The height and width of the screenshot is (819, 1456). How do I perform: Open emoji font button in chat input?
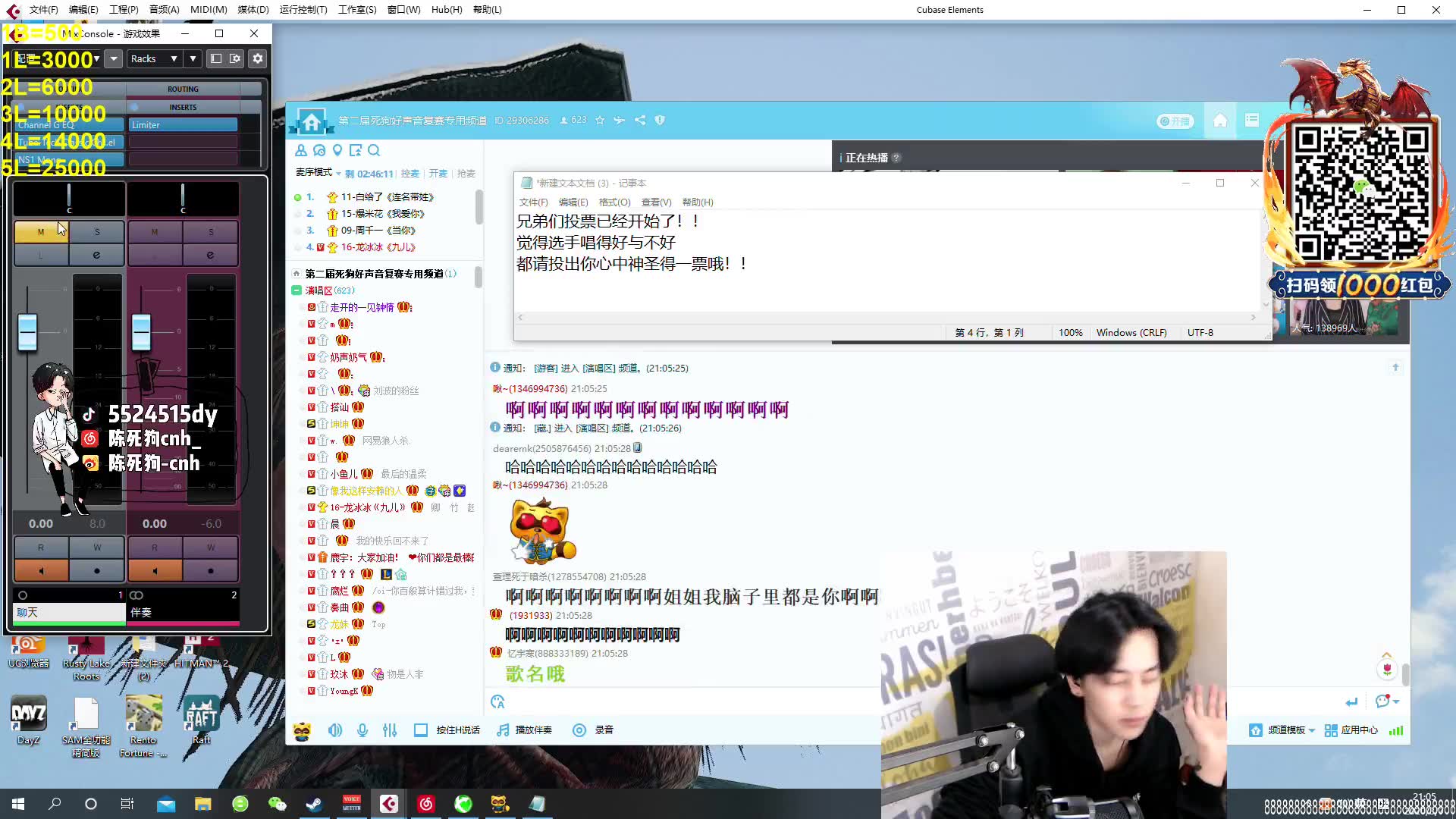click(497, 702)
